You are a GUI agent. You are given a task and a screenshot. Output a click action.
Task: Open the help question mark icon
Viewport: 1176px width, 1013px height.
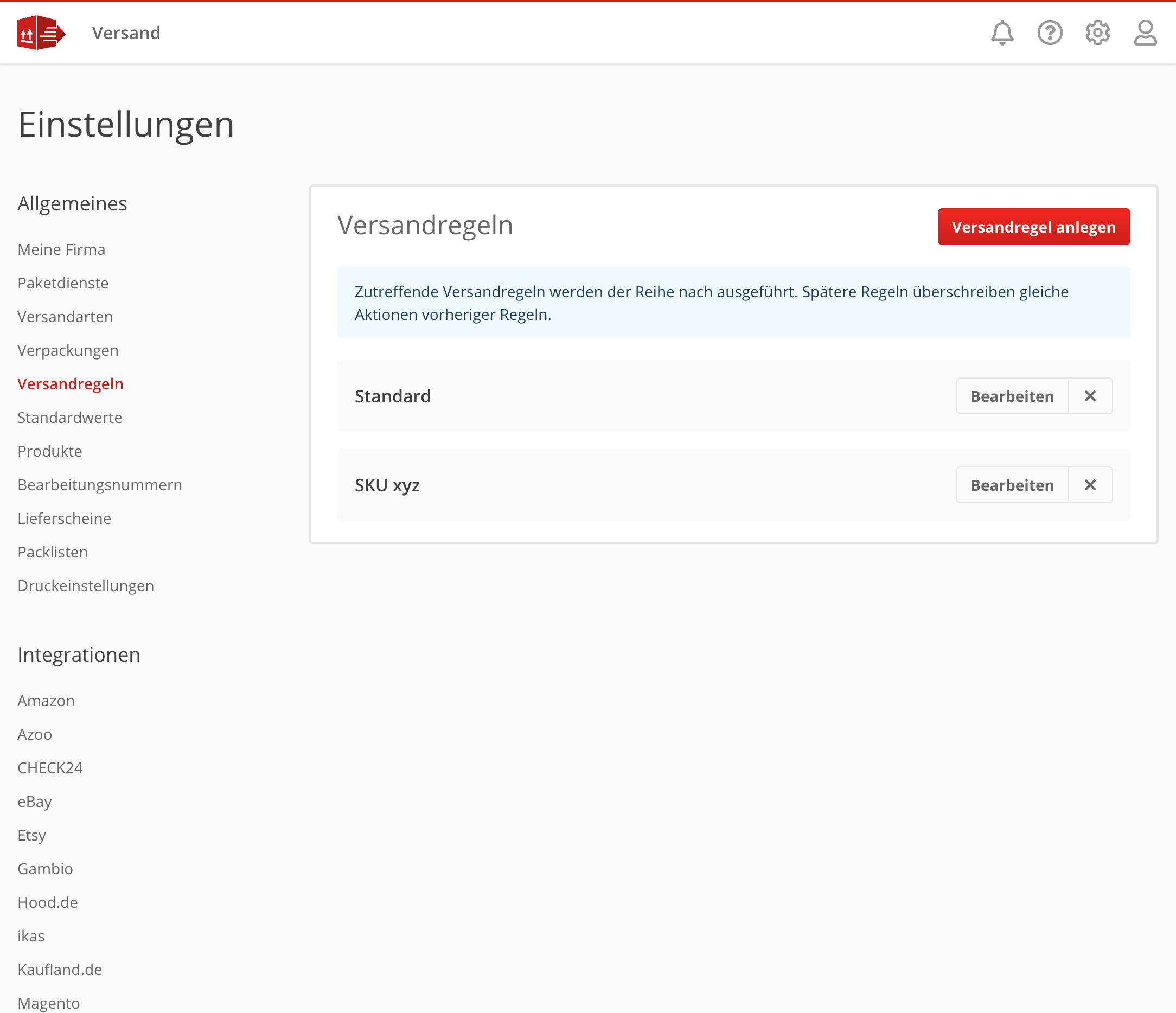pos(1050,33)
